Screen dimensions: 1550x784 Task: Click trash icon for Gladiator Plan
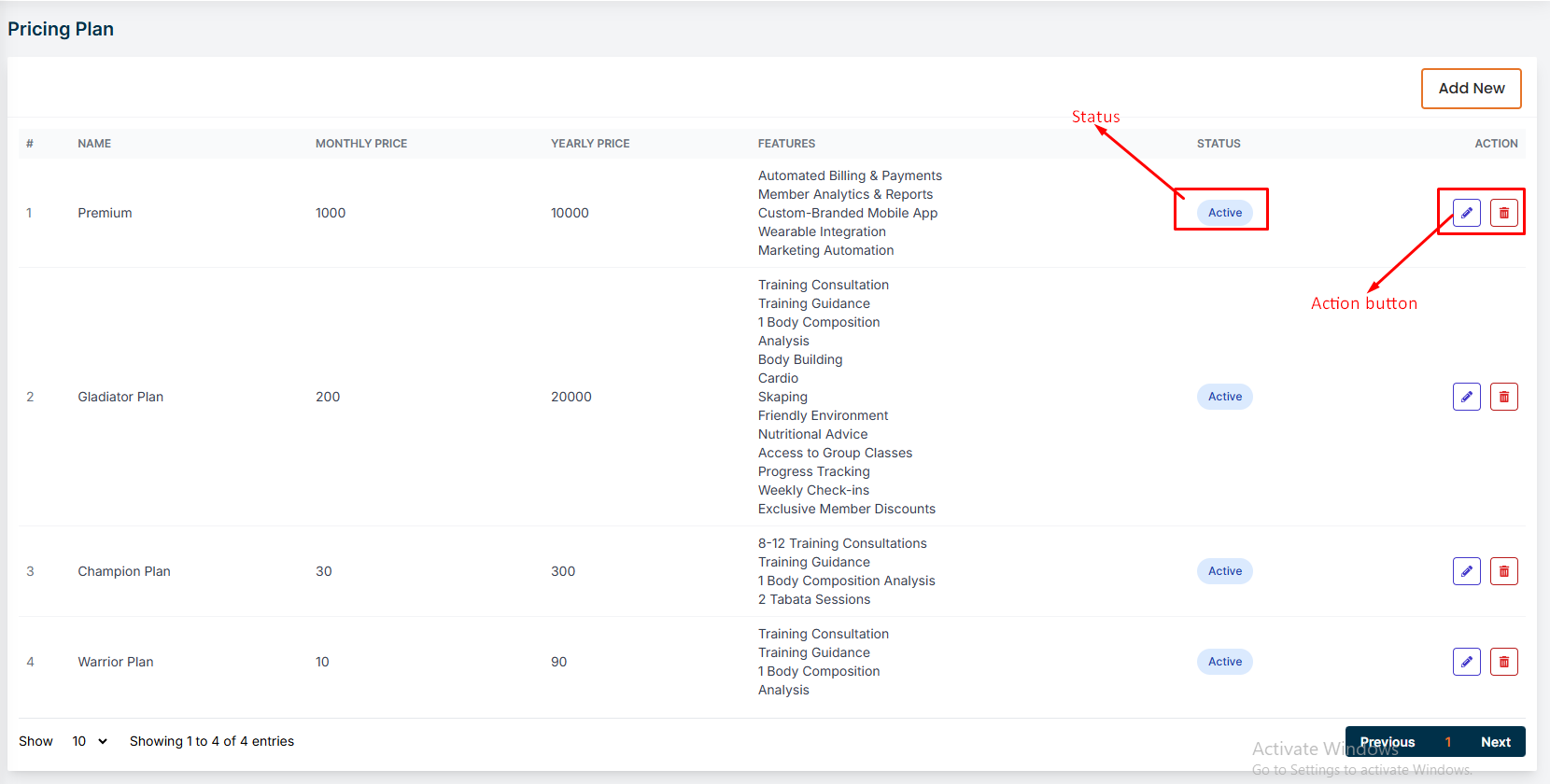(1503, 397)
